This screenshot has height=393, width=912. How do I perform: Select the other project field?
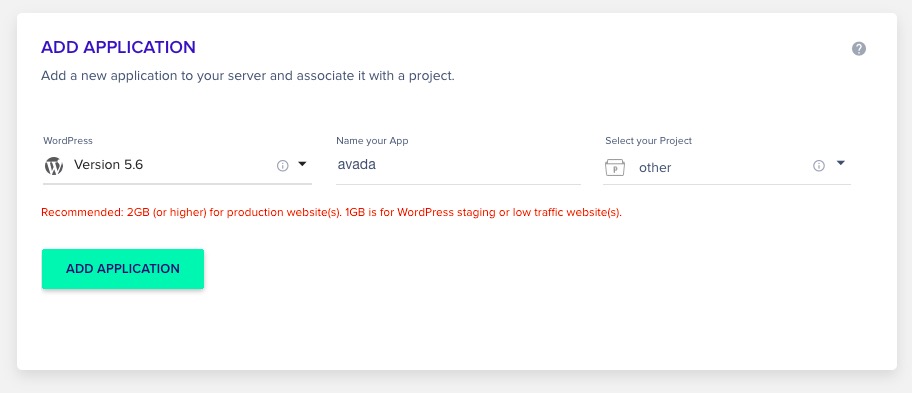[727, 167]
